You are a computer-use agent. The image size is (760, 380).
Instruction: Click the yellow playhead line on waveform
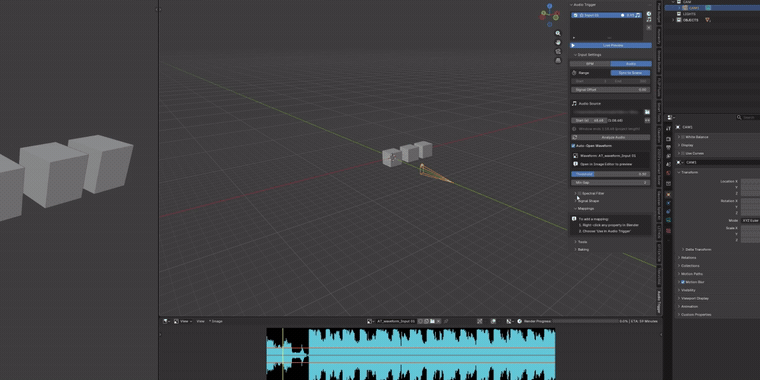[283, 354]
